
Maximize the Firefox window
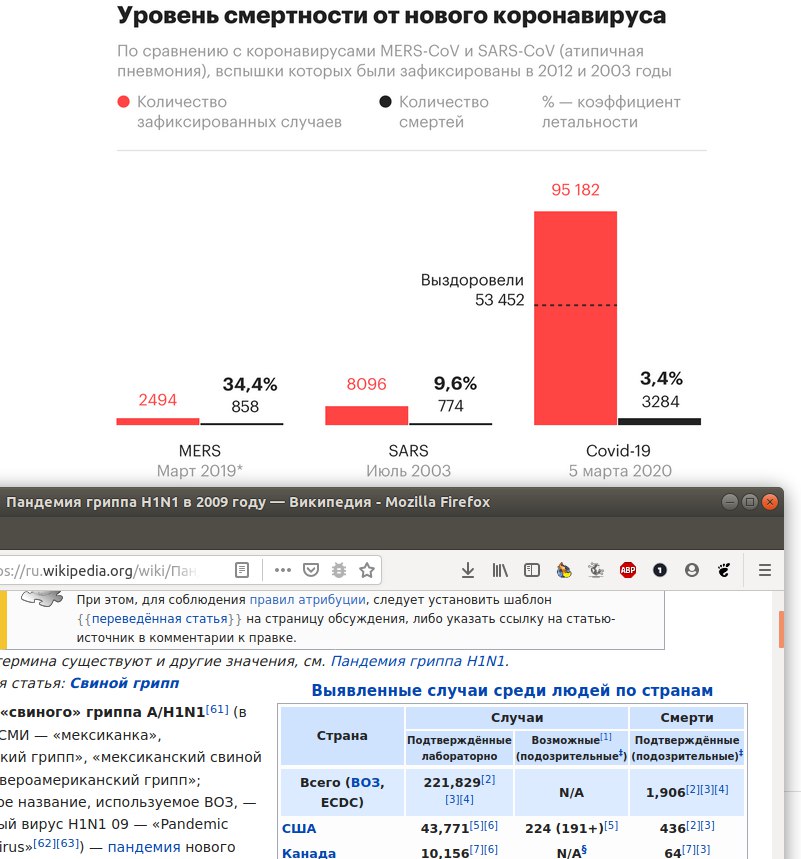coord(749,502)
